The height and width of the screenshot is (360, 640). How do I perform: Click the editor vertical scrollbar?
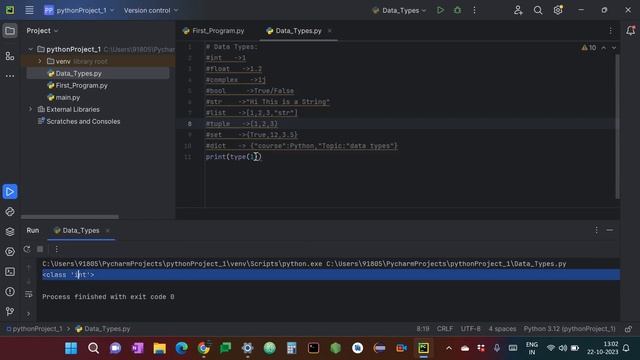pos(617,127)
